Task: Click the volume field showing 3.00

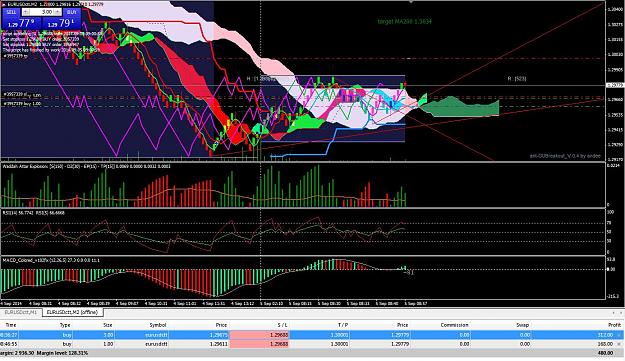Action: click(42, 12)
